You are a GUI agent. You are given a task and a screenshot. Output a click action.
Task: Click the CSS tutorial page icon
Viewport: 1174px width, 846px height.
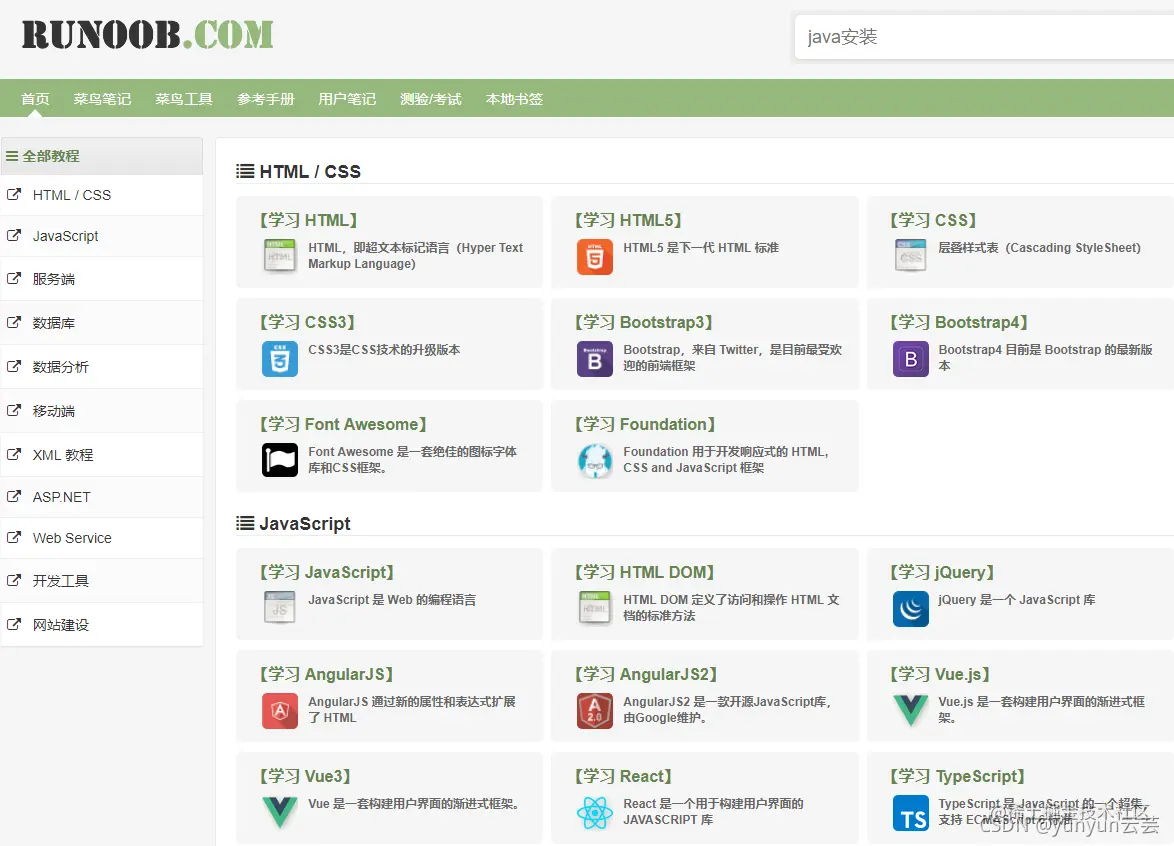(x=910, y=256)
